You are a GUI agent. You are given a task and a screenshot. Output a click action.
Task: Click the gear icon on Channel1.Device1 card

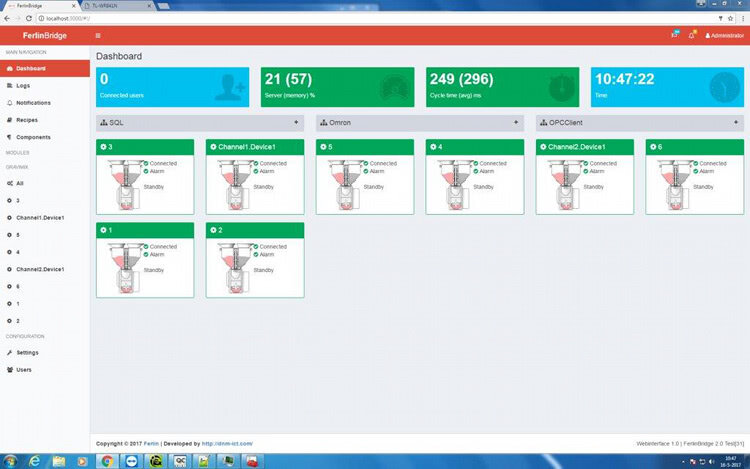[213, 147]
